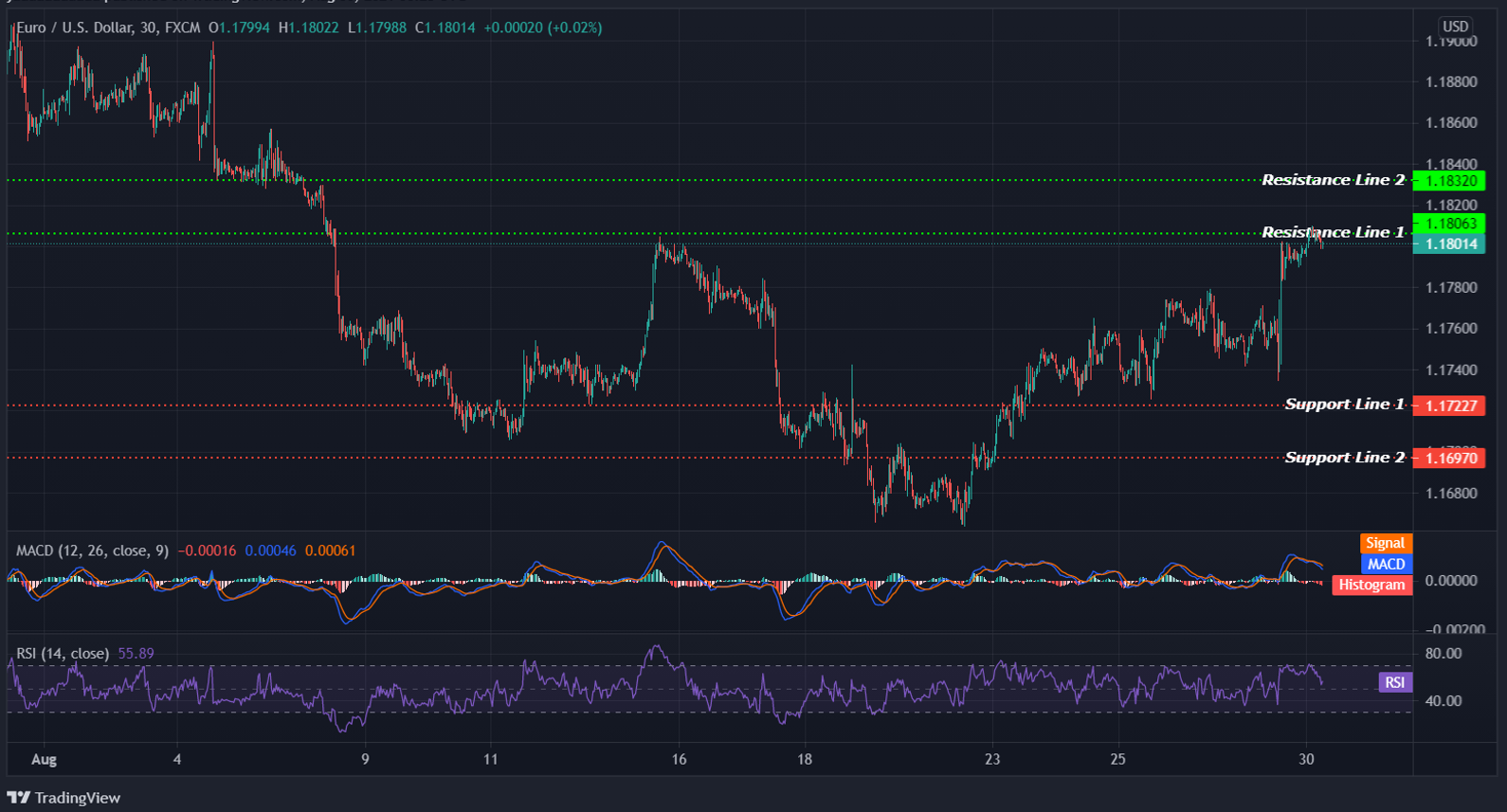Click the orange Signal label
Screen dimensions: 1507x812
1385,543
